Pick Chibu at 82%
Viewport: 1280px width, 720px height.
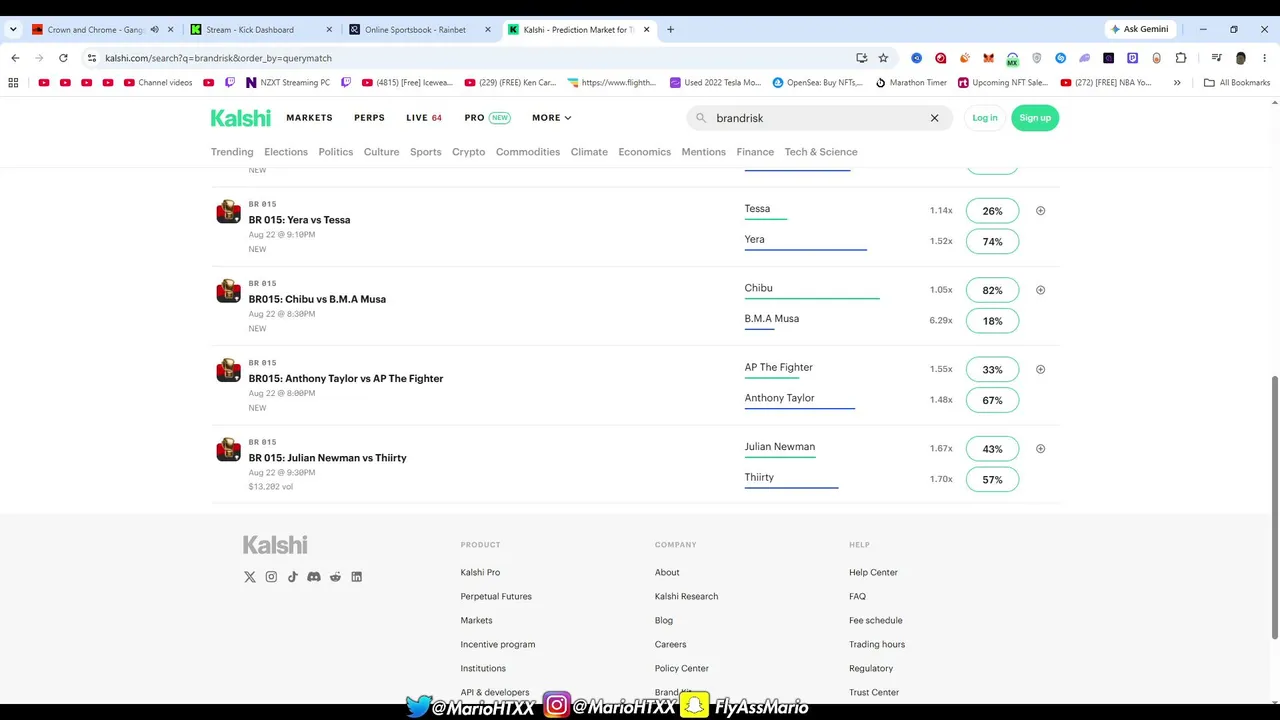992,290
